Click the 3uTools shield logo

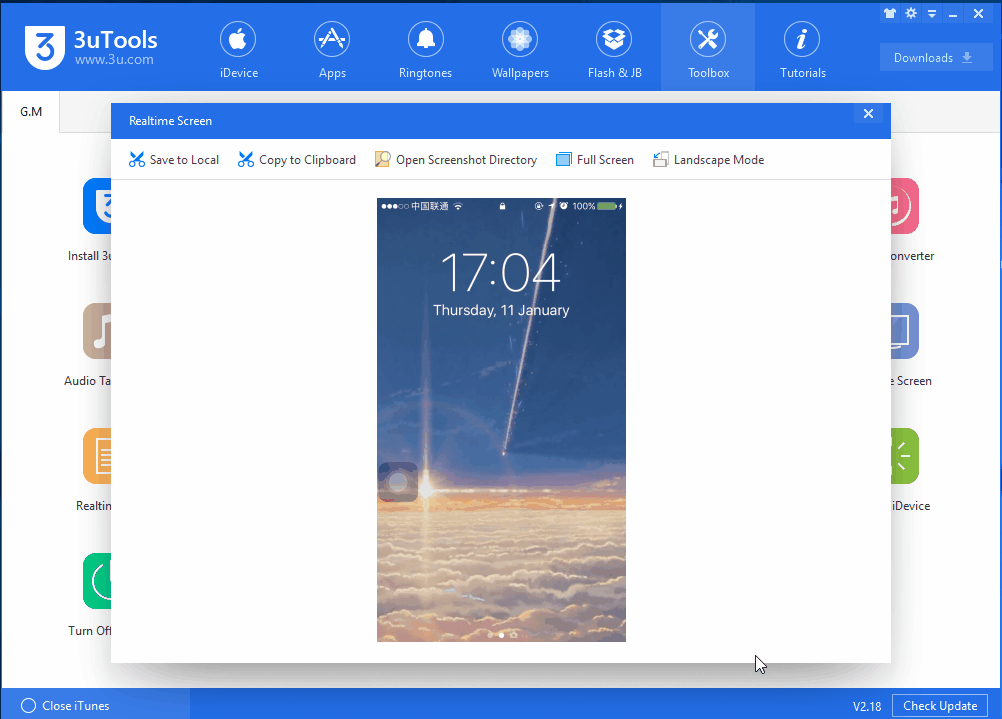pos(45,47)
